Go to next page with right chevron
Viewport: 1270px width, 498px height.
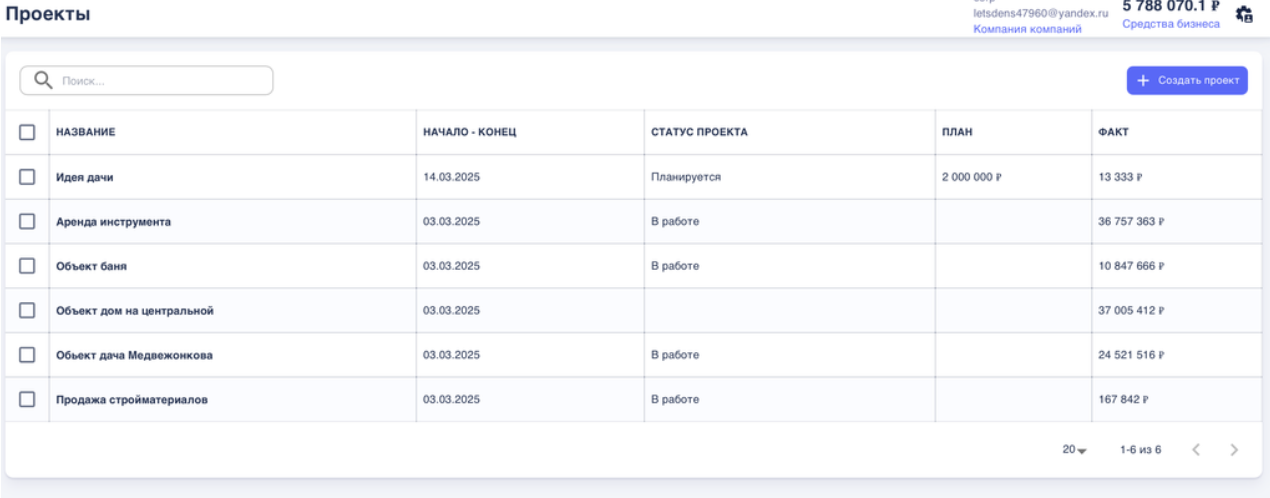(1234, 450)
